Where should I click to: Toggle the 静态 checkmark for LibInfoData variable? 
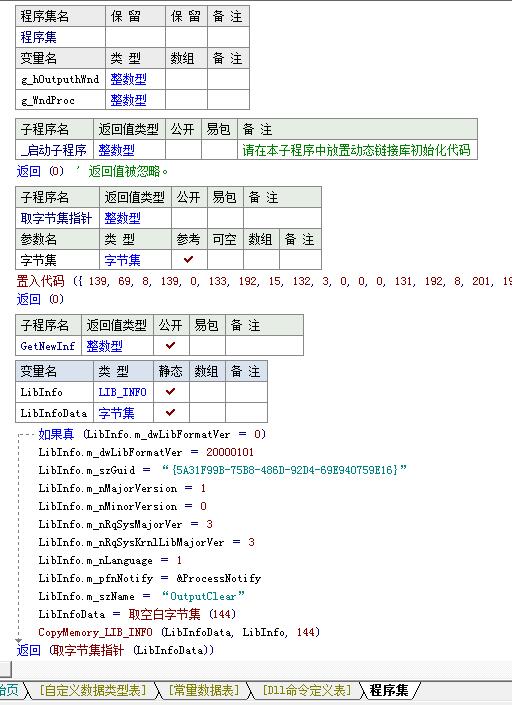[170, 412]
